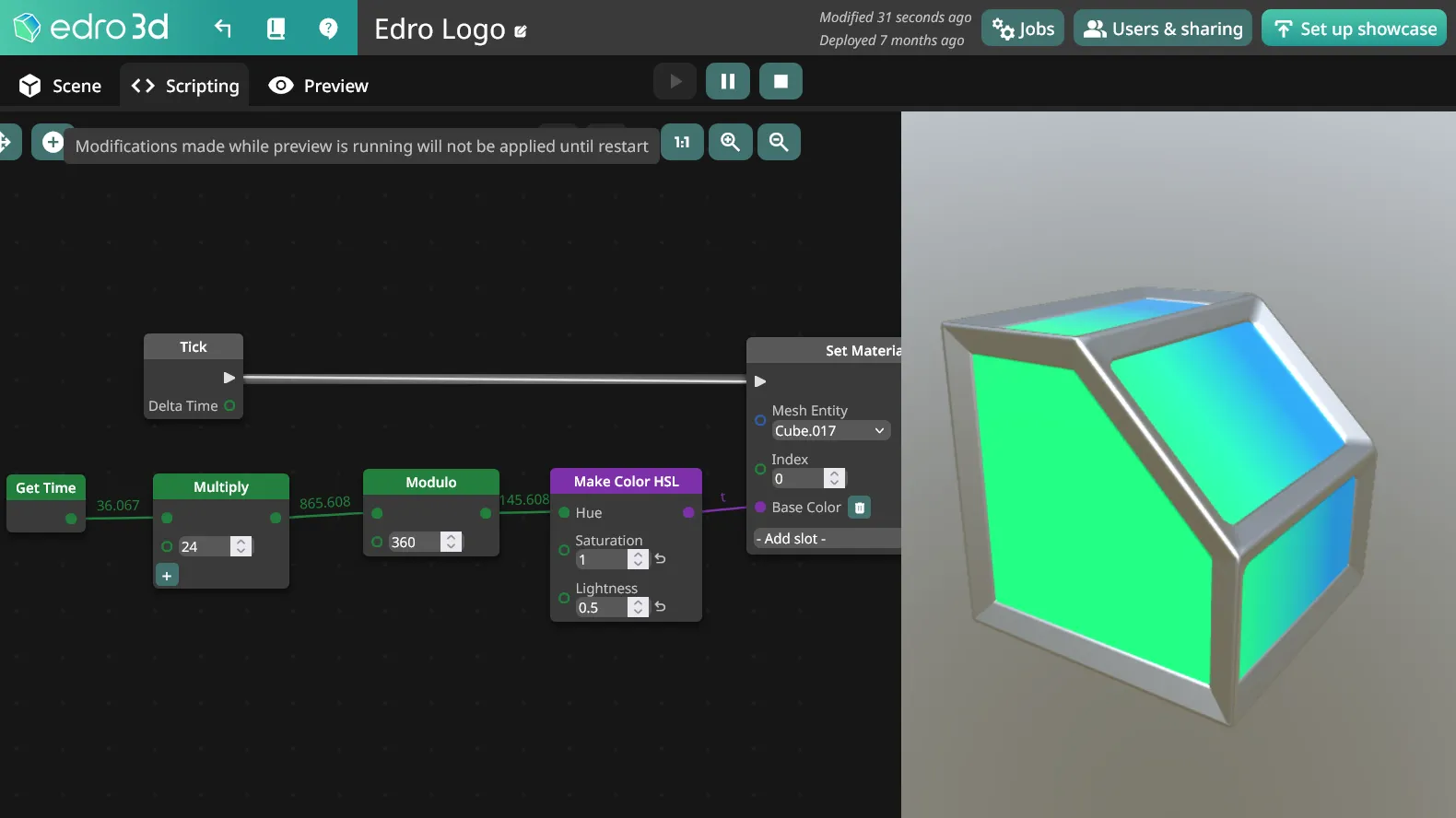Open the documentation book icon
Viewport: 1456px width, 818px height.
coord(276,29)
